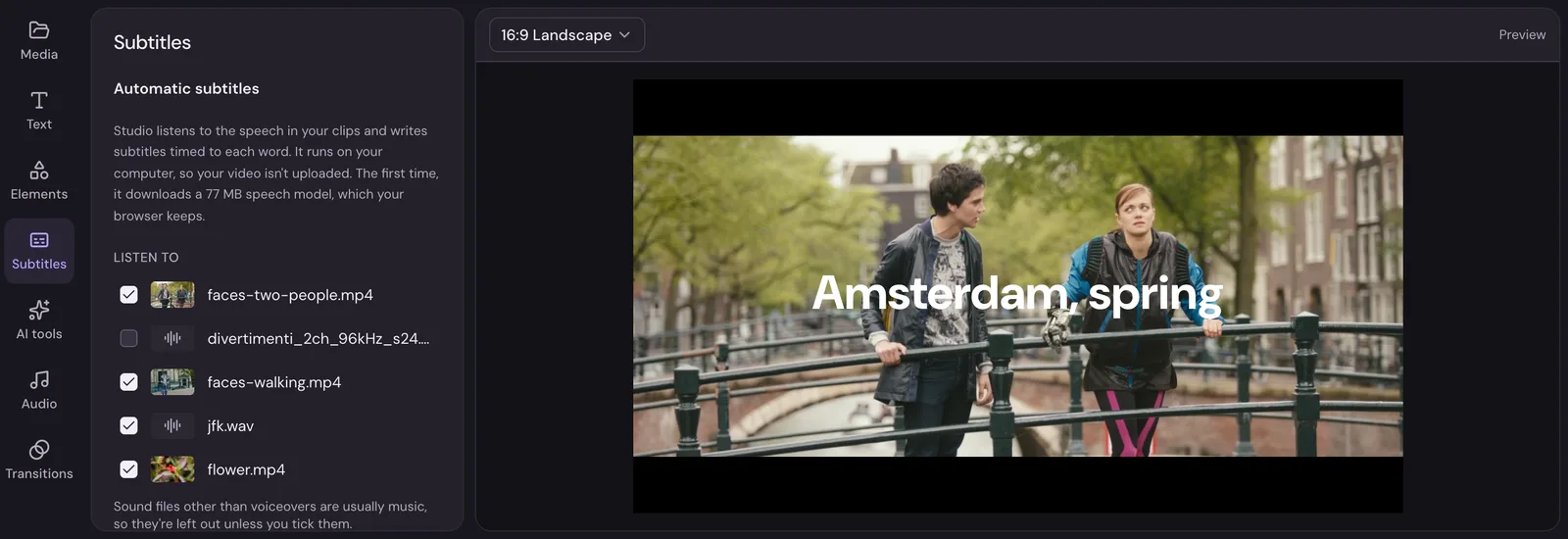
Task: Click the flower.mp4 thumbnail
Action: click(x=172, y=469)
